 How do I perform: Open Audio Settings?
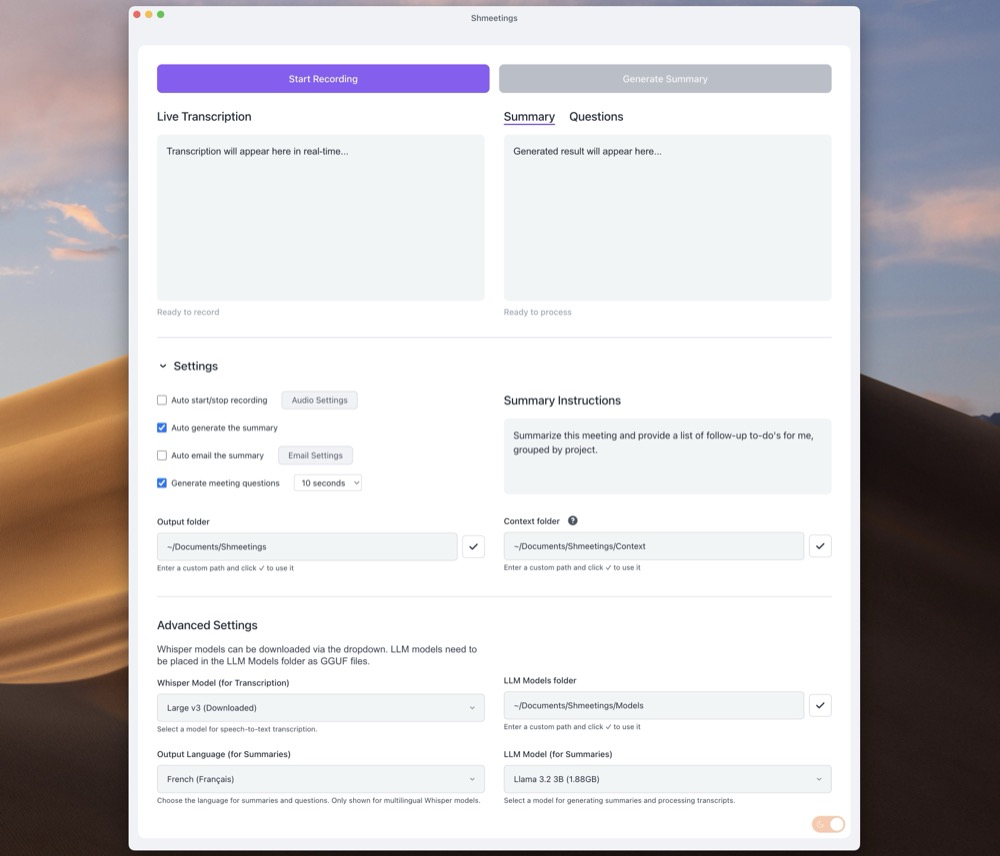coord(319,399)
